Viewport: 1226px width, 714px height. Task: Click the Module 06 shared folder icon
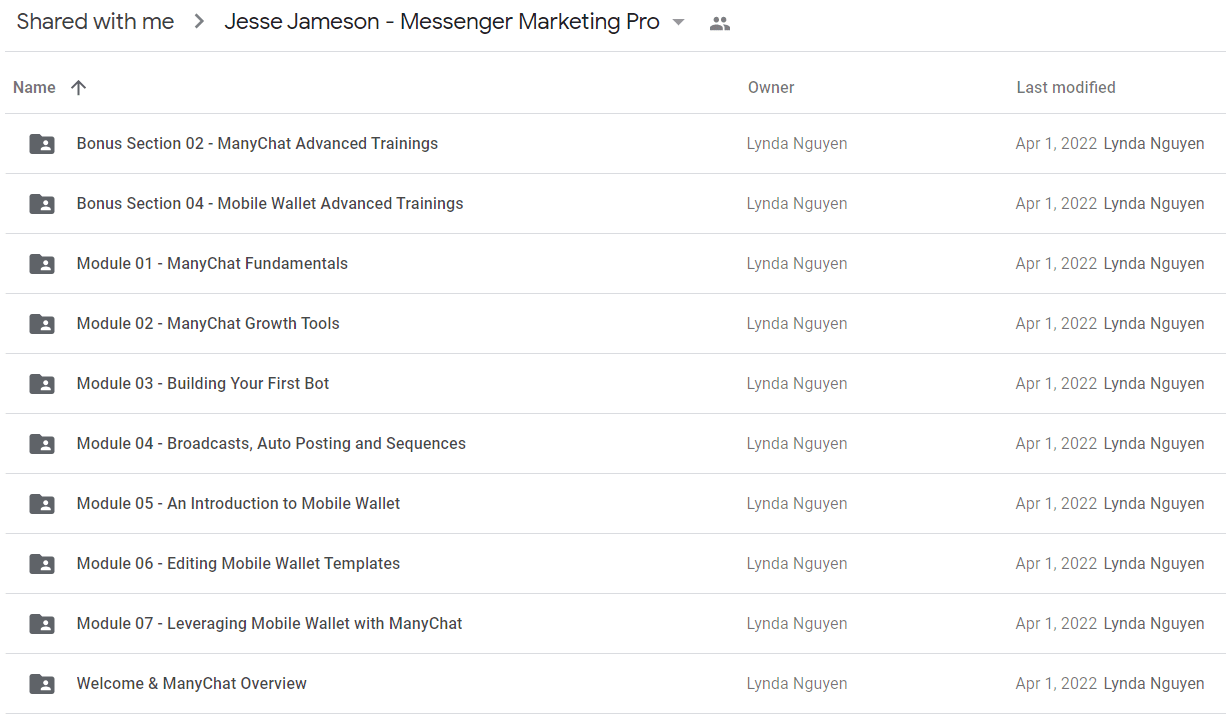42,564
